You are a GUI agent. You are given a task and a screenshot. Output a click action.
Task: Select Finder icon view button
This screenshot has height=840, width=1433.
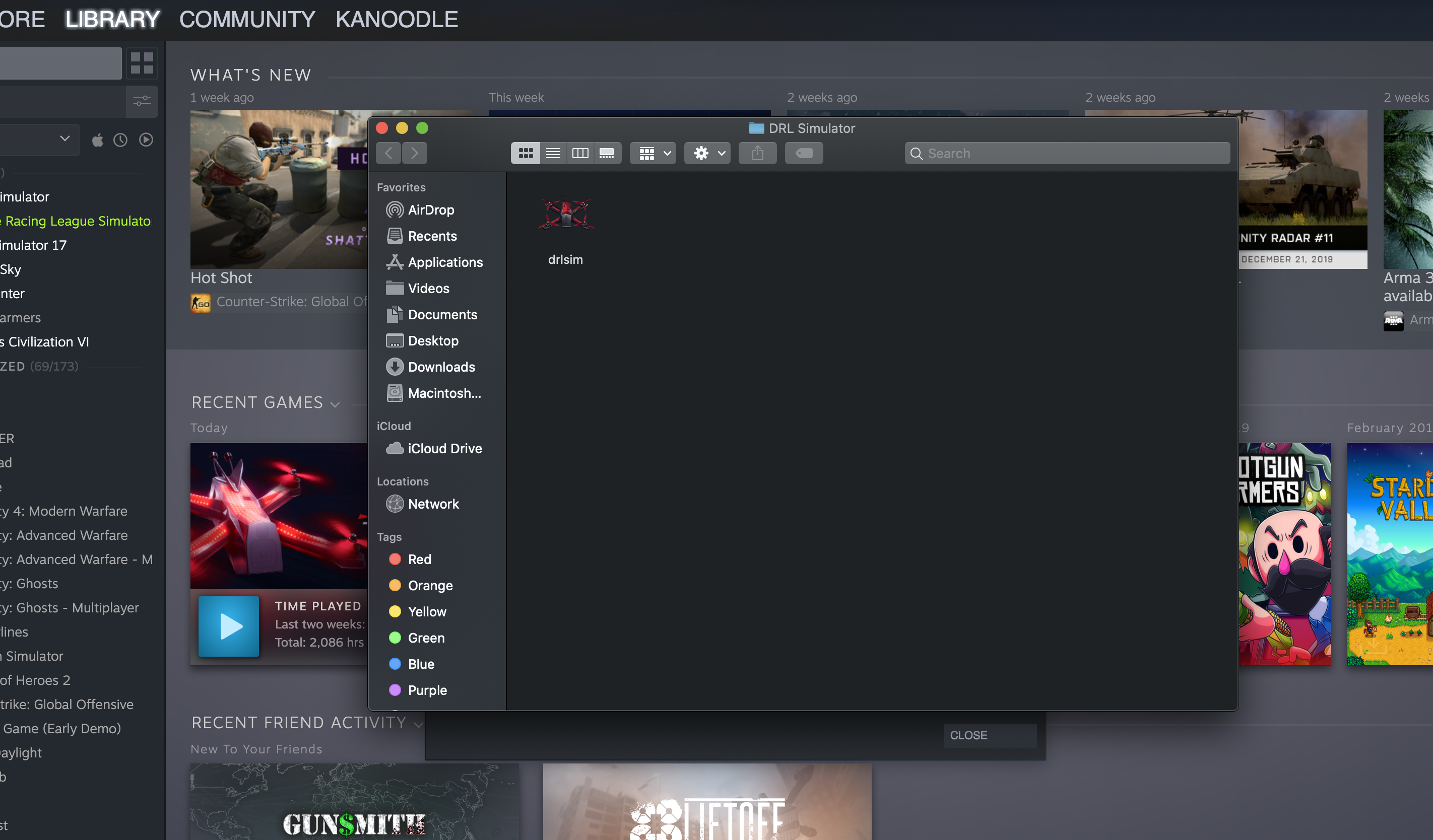pos(526,153)
